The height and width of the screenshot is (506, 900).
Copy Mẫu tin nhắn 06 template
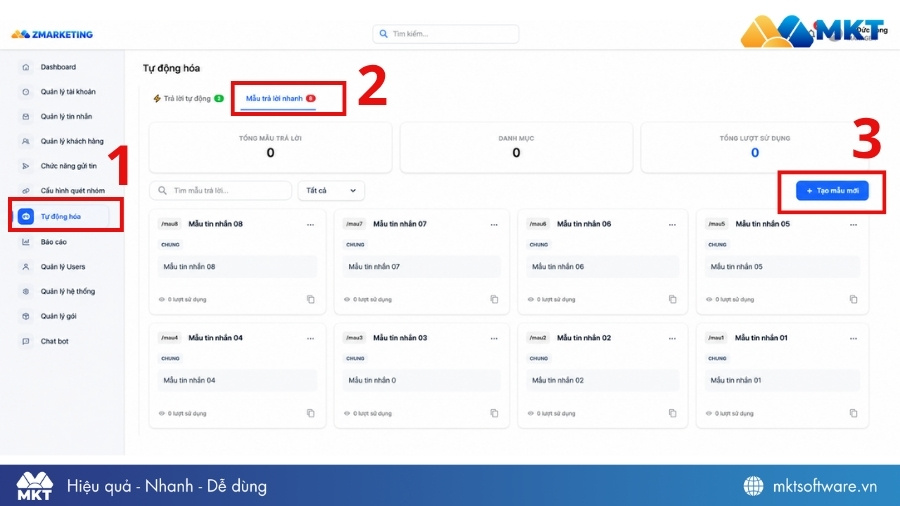pos(673,299)
